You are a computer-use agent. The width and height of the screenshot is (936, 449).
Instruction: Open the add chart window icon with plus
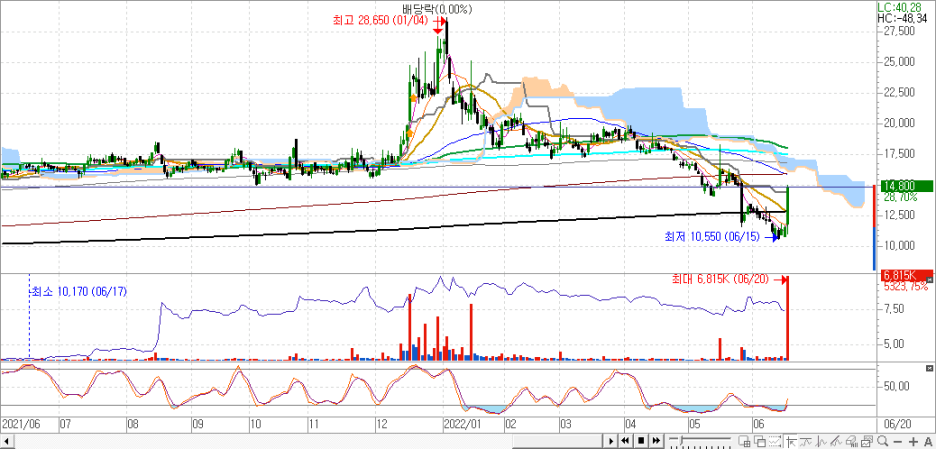pyautogui.click(x=744, y=441)
